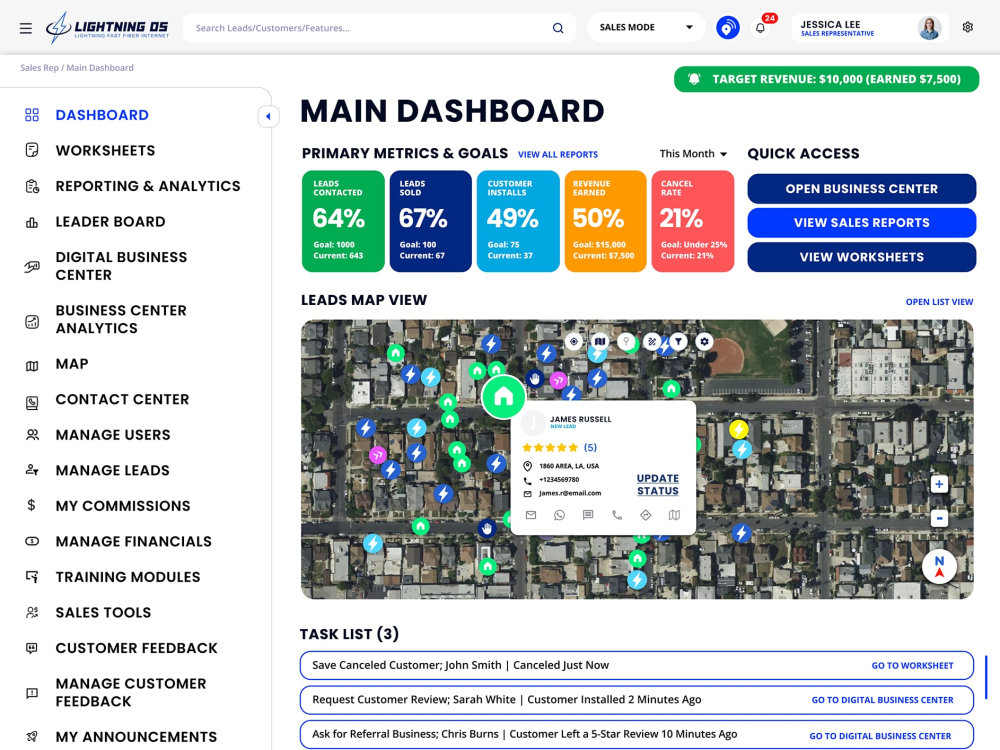The height and width of the screenshot is (750, 1000).
Task: Zoom out the leads map
Action: tap(939, 518)
